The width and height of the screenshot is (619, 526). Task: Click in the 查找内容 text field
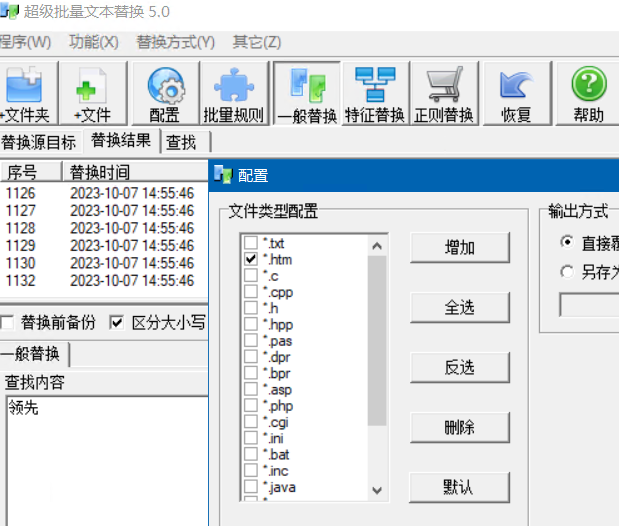point(100,450)
